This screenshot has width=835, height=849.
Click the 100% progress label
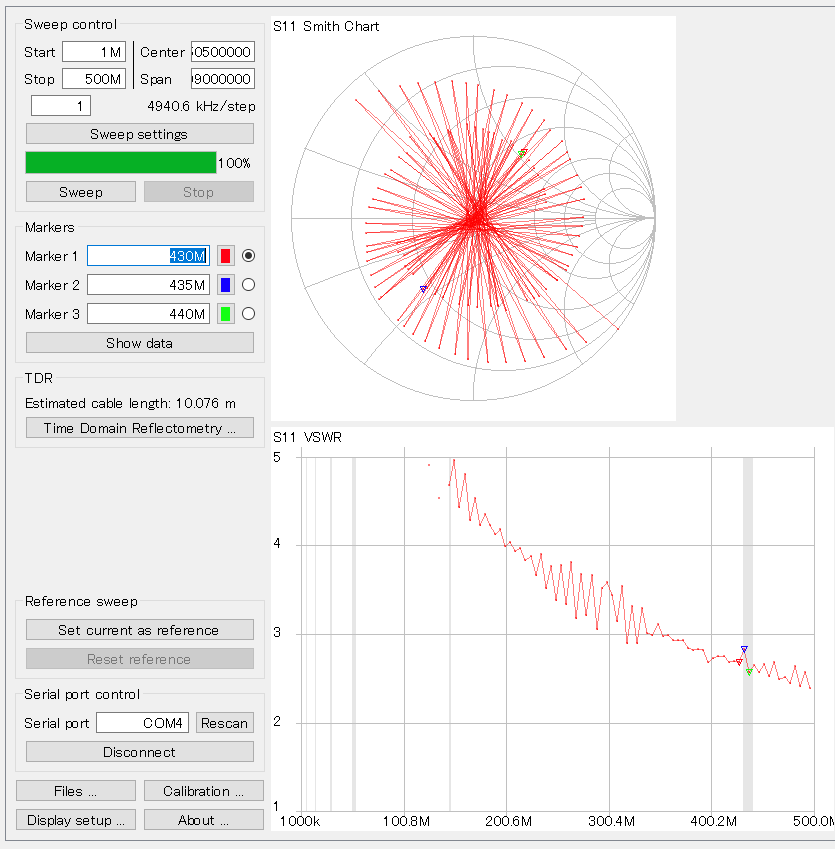pos(234,163)
